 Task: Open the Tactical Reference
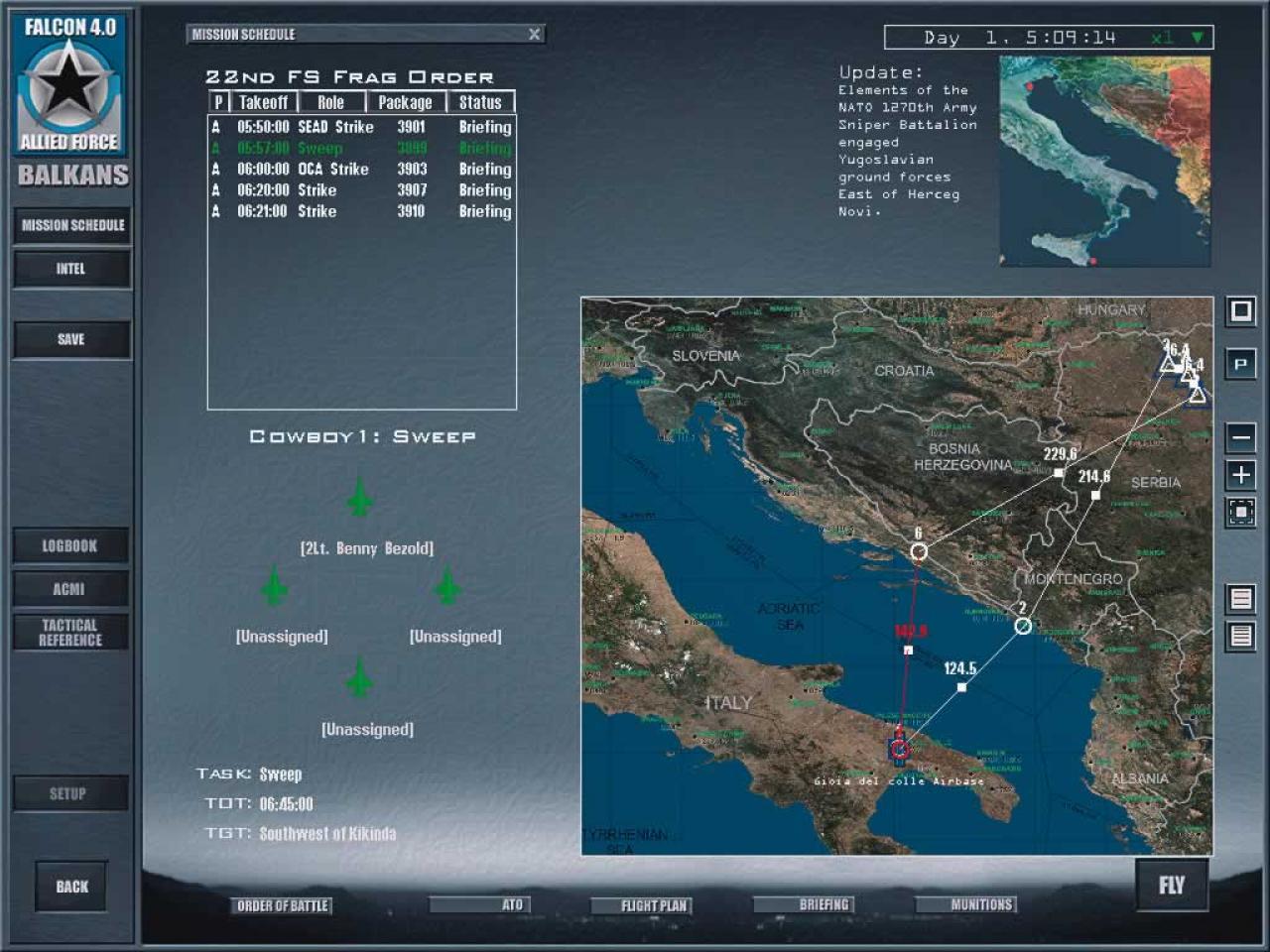70,633
